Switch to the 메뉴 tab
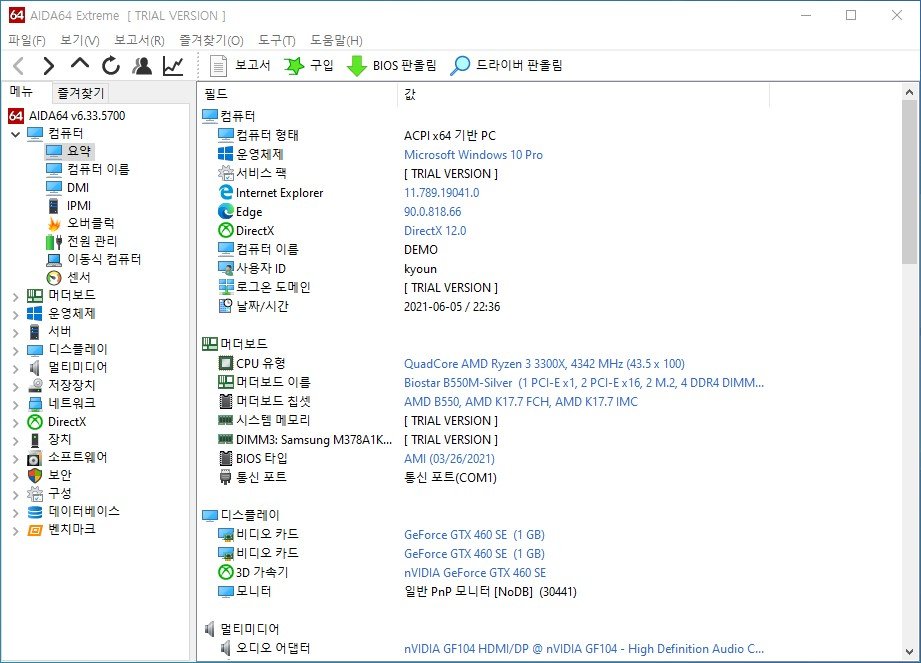This screenshot has height=663, width=921. coord(22,92)
